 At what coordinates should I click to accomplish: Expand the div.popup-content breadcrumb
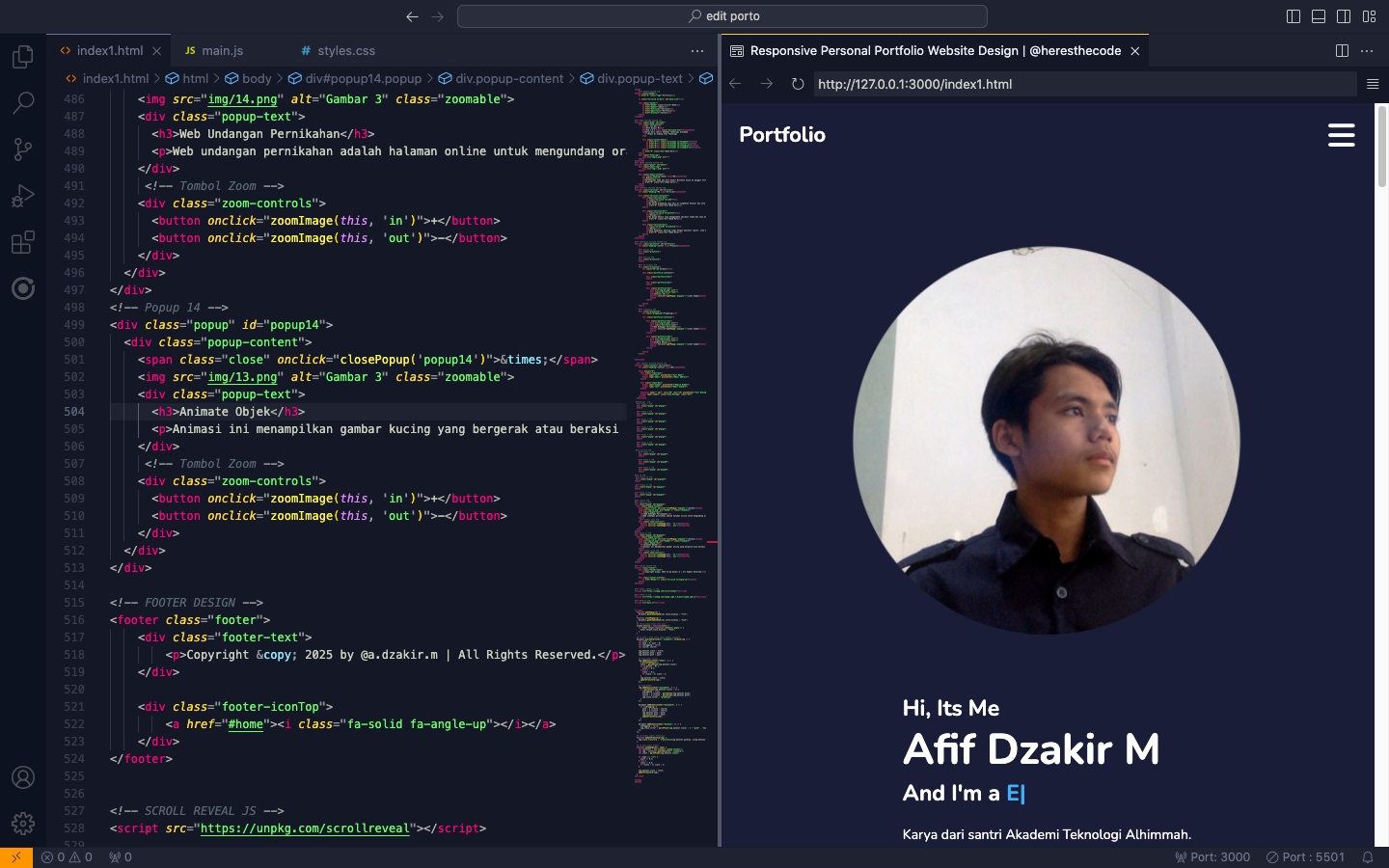coord(501,79)
